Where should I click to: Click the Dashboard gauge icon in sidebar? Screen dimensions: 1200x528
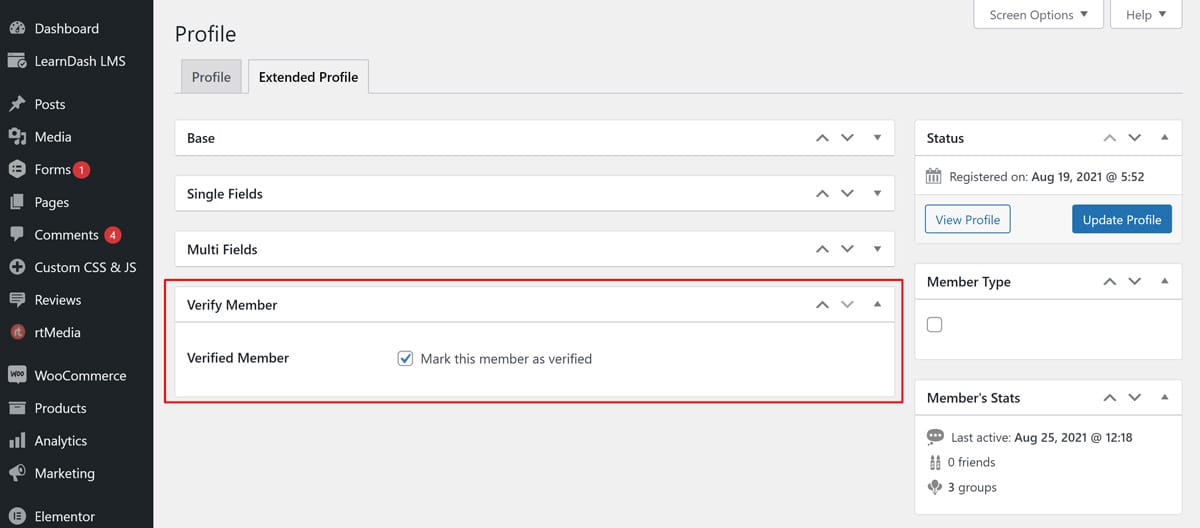pos(17,28)
